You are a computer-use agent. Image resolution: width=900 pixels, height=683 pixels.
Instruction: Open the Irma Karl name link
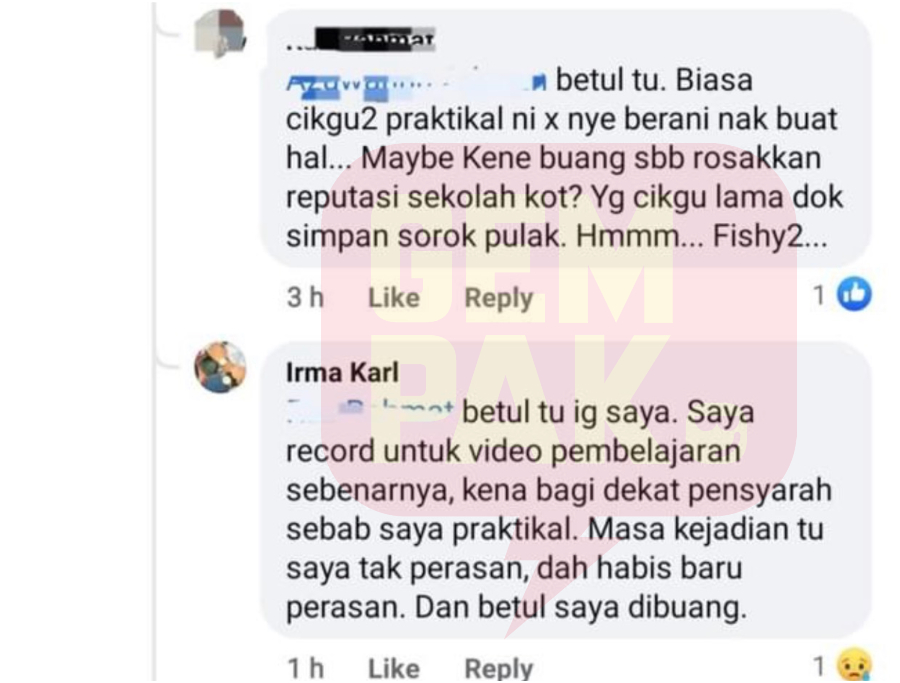pyautogui.click(x=342, y=373)
